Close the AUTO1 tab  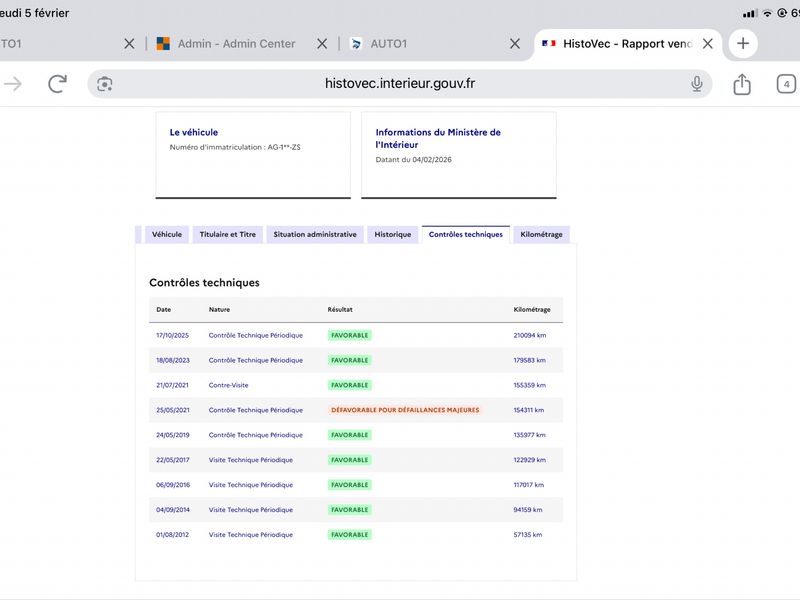pos(515,44)
